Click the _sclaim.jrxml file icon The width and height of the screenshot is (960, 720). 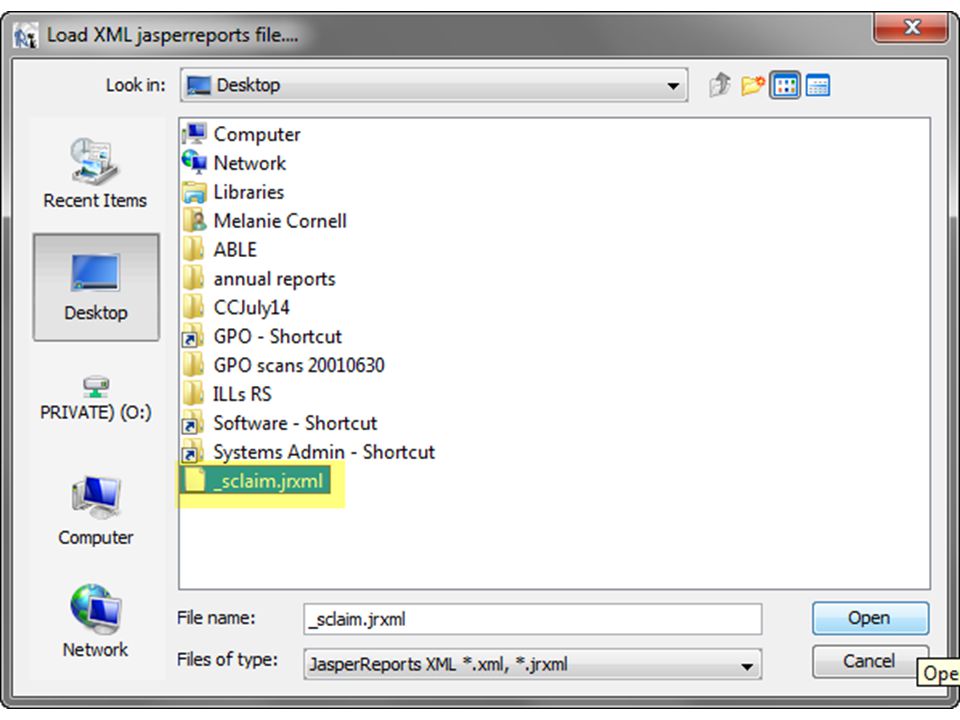(195, 481)
